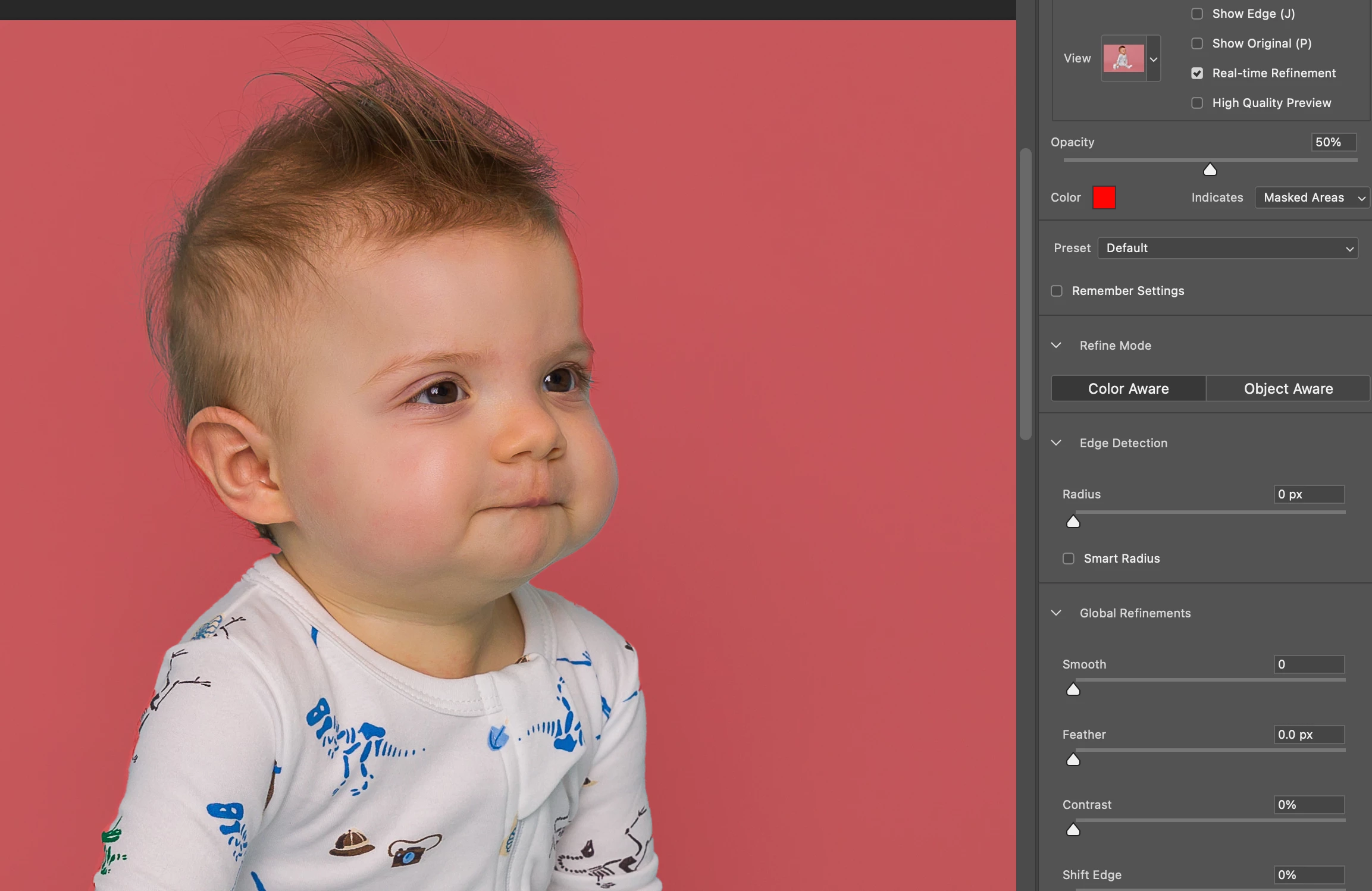
Task: Click the View mode thumbnail preview
Action: (1123, 58)
